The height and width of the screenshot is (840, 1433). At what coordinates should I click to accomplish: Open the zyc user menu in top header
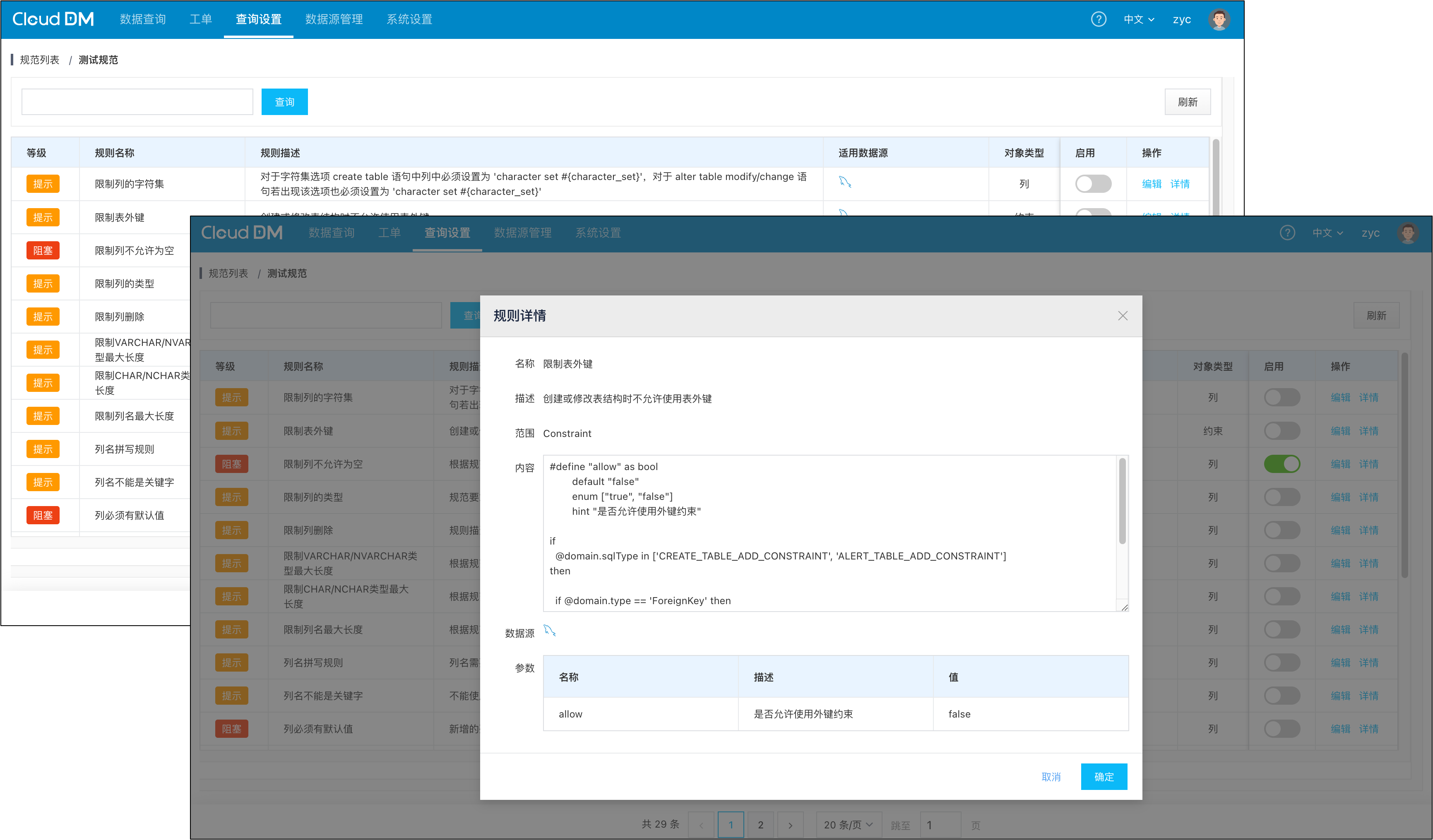pos(1182,19)
